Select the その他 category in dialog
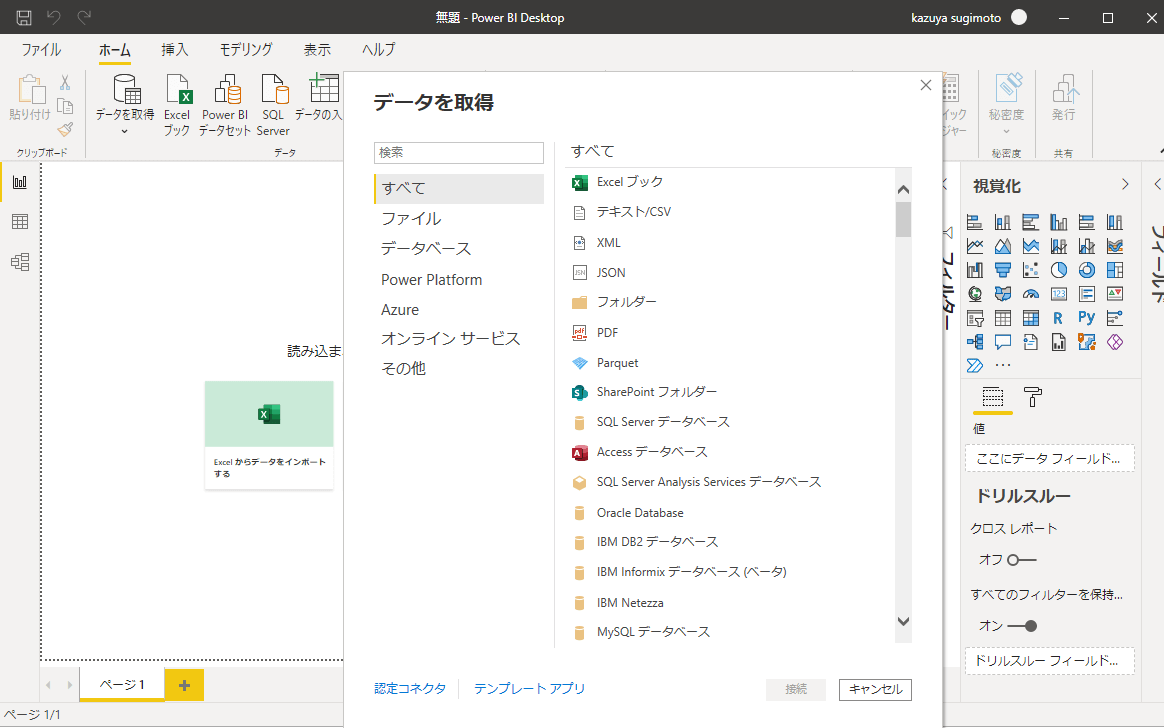The image size is (1164, 728). click(459, 368)
